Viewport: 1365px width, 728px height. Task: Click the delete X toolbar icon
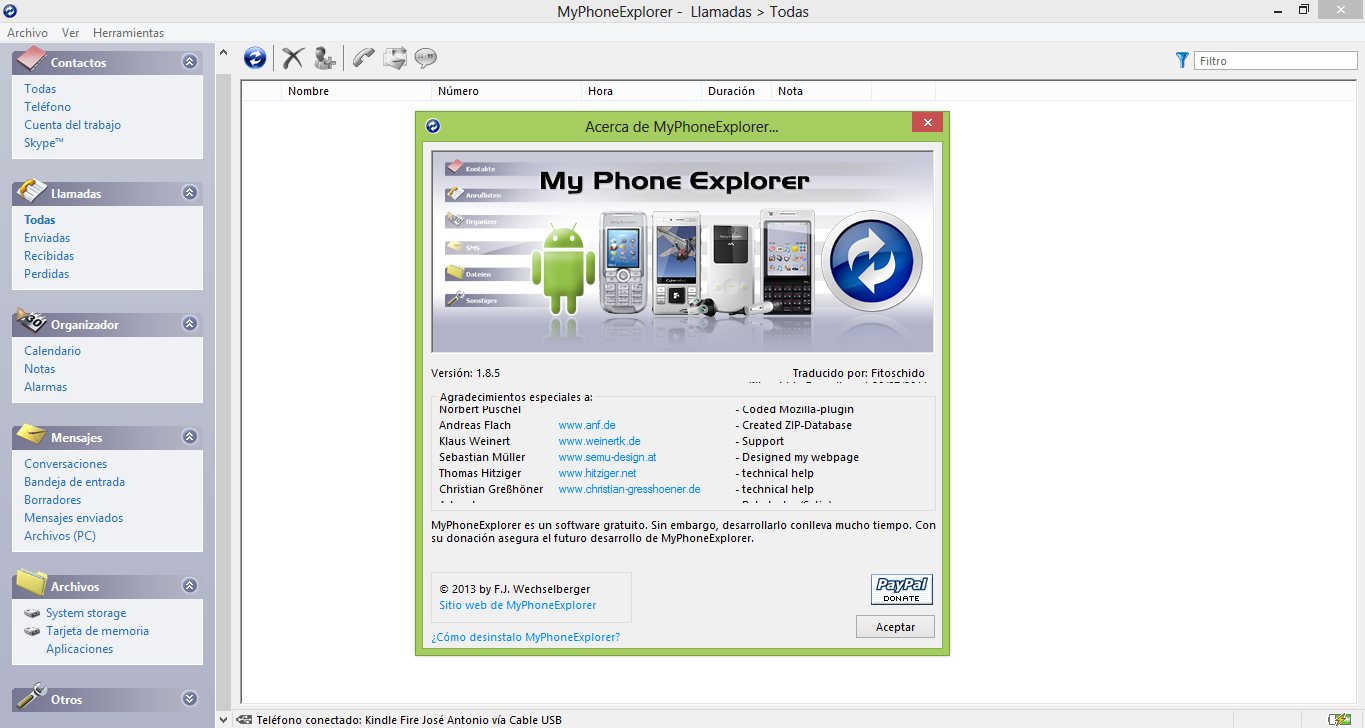(x=292, y=58)
